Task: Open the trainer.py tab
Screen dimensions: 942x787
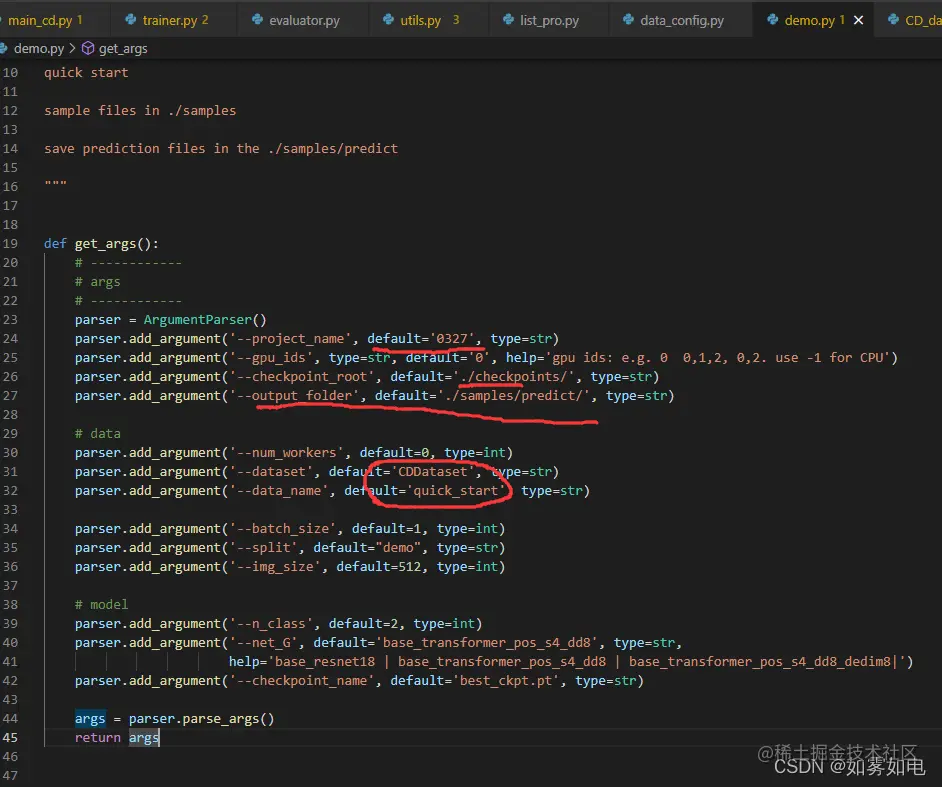Action: click(x=173, y=20)
